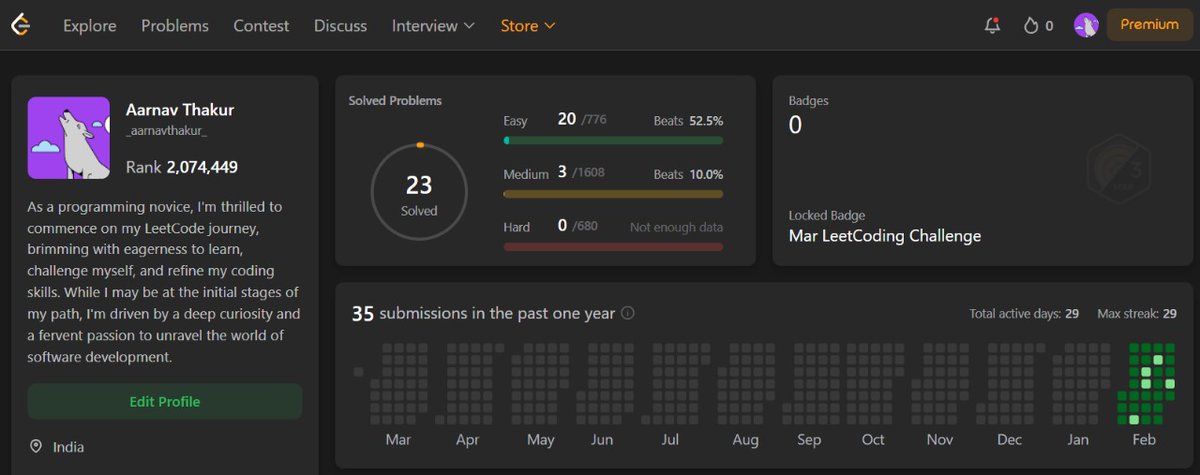Expand the Store dropdown menu
The width and height of the screenshot is (1200, 475).
pos(528,26)
